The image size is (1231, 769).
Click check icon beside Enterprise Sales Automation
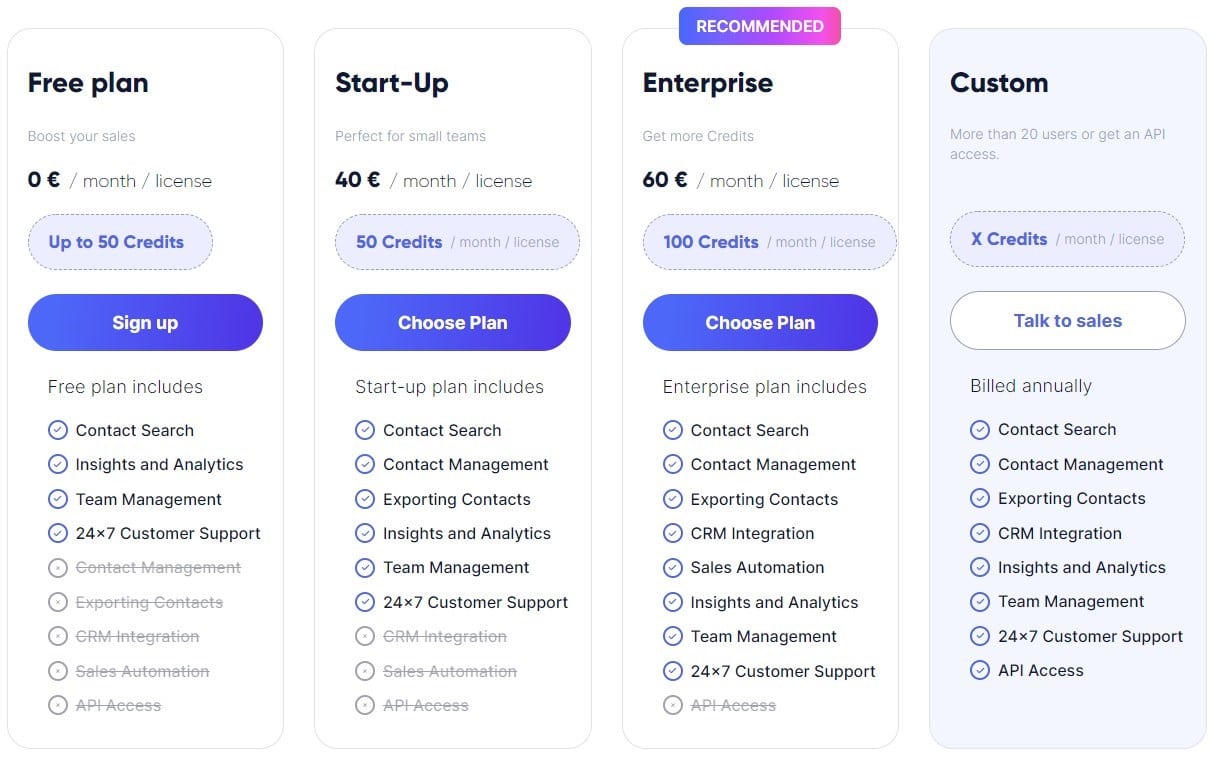tap(673, 567)
